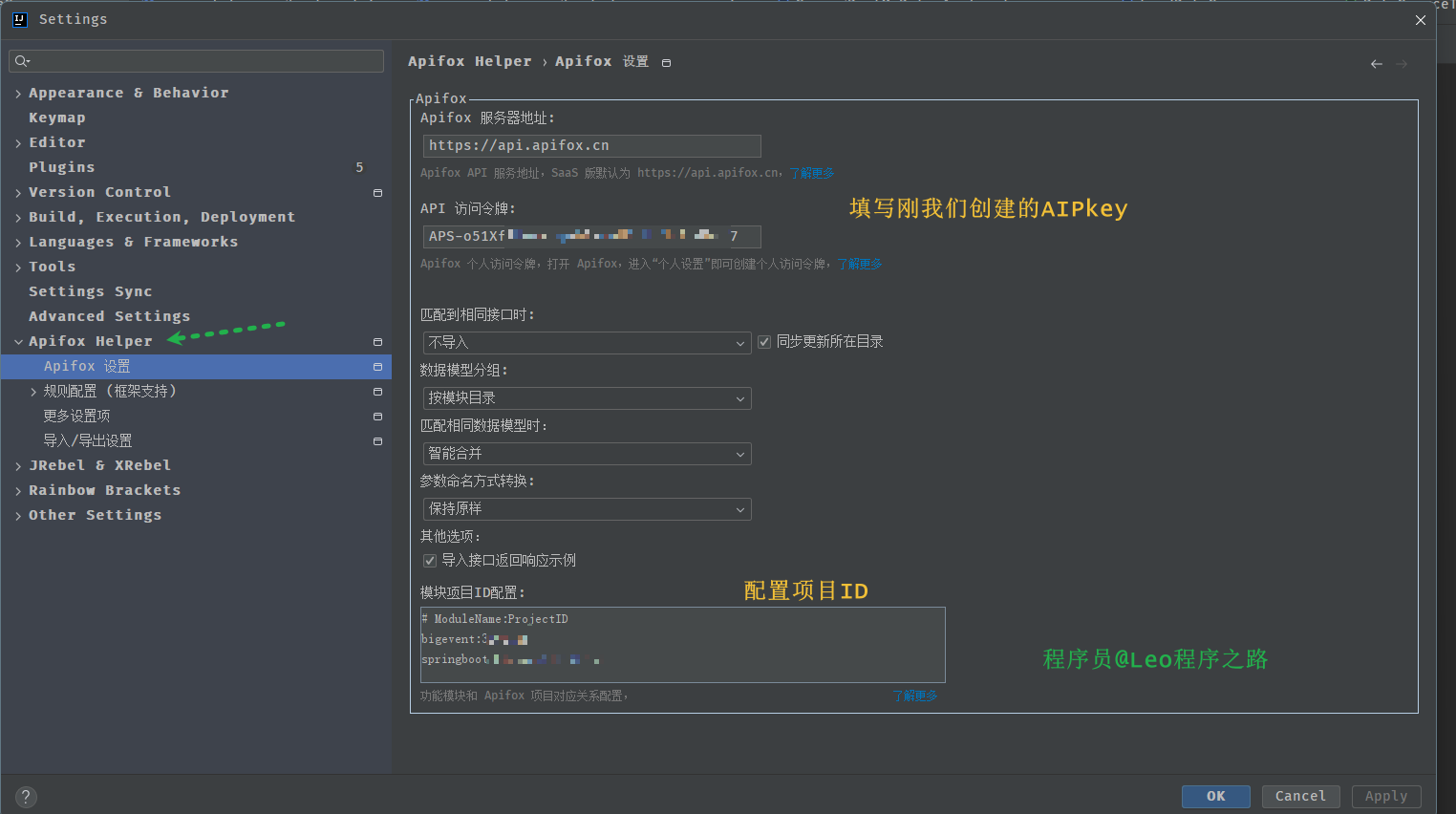Select Advanced Settings item

110,316
